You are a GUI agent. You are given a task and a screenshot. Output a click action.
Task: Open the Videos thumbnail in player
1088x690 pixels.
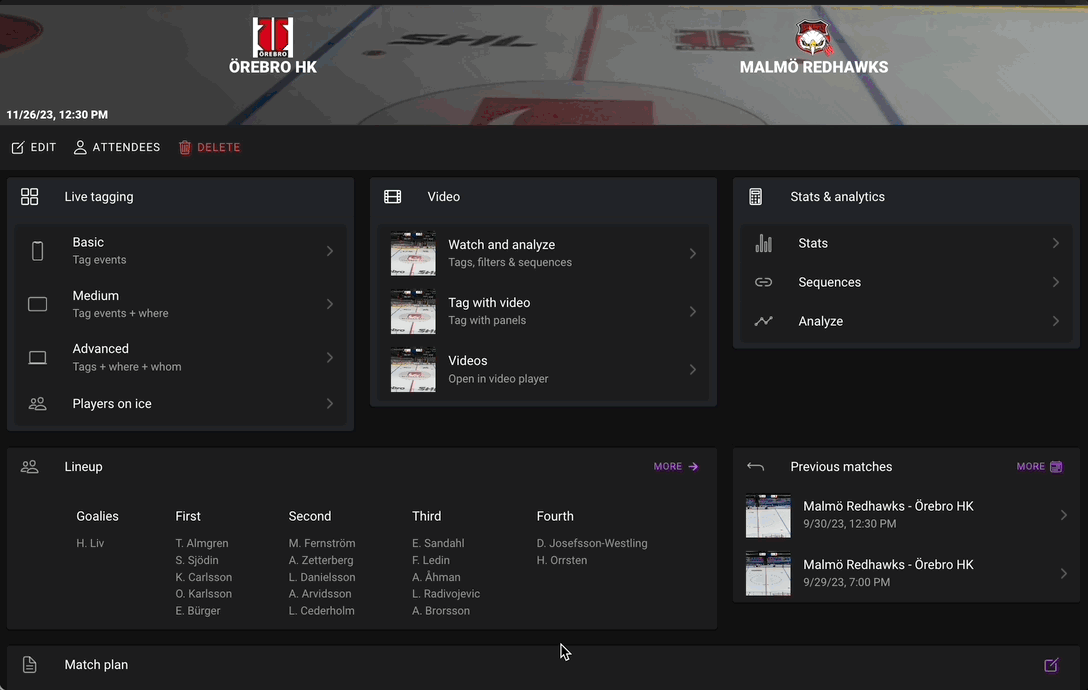(x=413, y=370)
